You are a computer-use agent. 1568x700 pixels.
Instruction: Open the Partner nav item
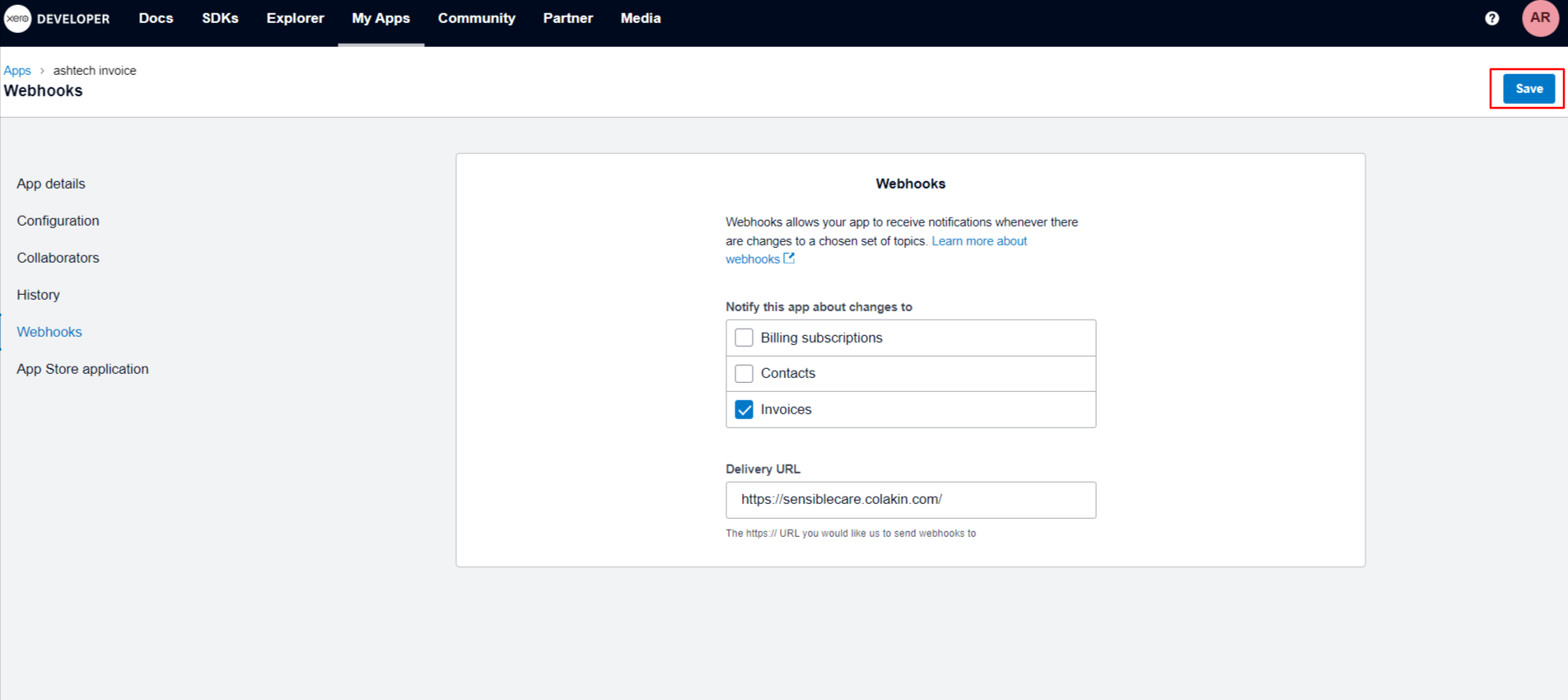click(x=567, y=18)
